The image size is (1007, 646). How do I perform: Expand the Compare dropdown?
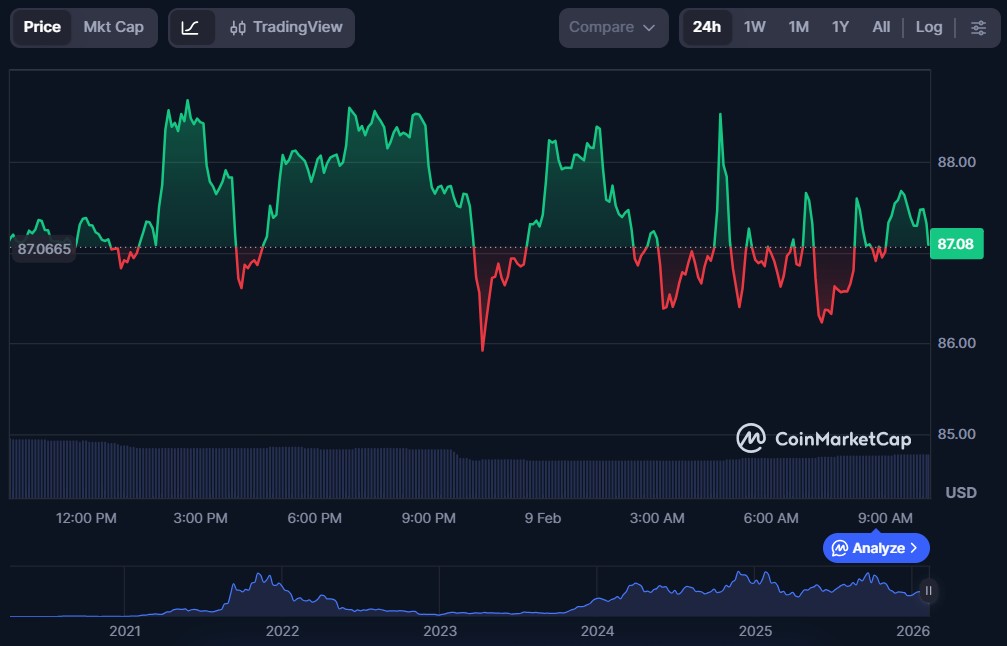pos(613,27)
